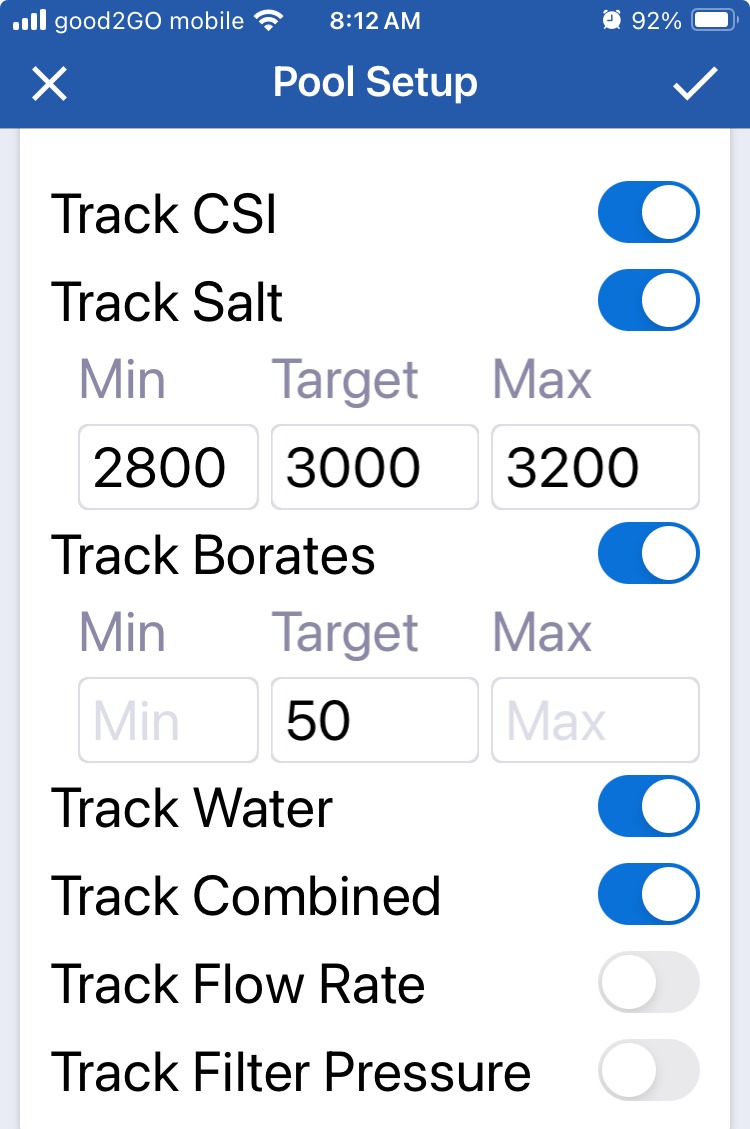
Task: Edit the borates Target field showing 50
Action: (375, 720)
